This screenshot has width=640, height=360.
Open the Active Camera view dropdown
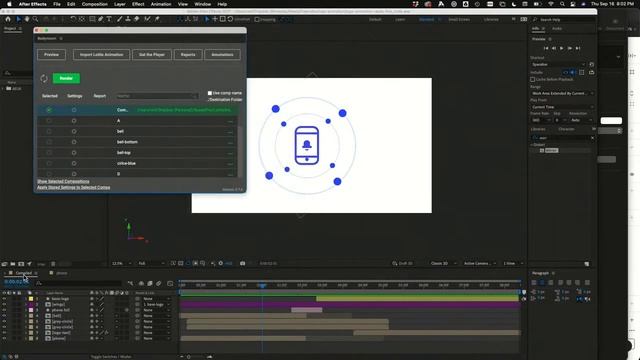(x=479, y=264)
